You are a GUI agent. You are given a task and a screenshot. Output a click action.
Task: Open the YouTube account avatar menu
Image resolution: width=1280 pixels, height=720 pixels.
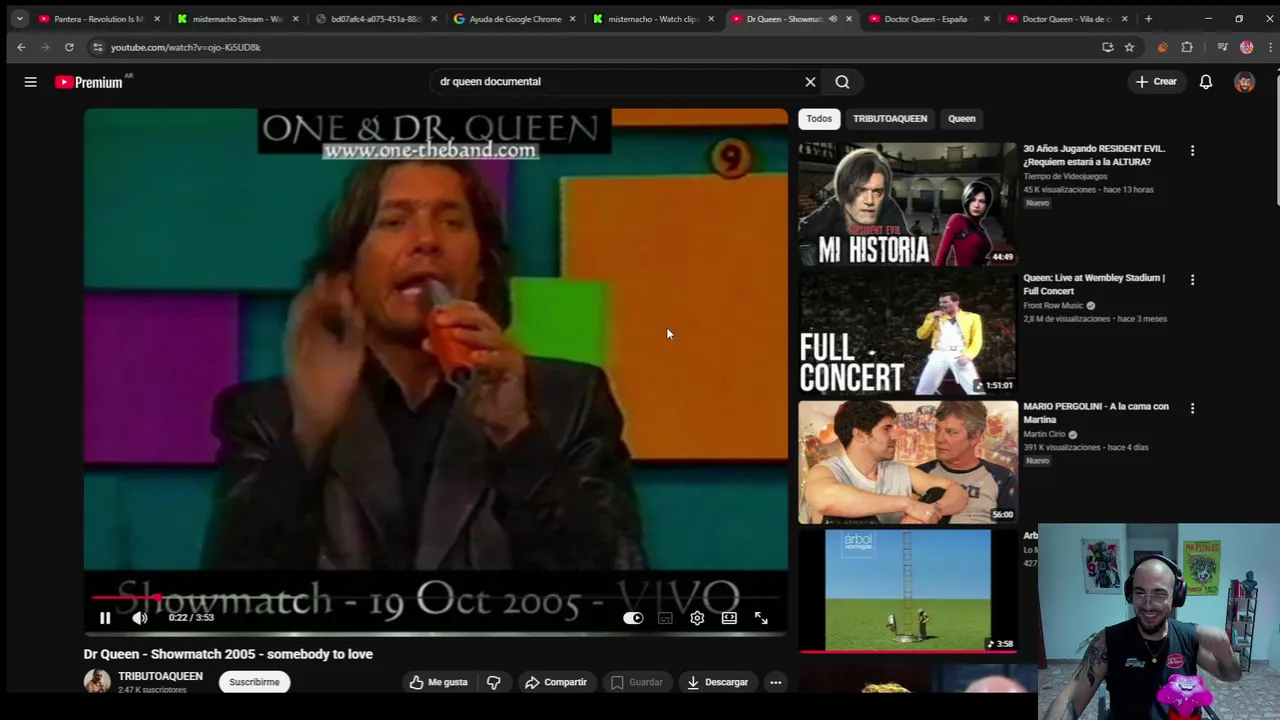click(1244, 82)
